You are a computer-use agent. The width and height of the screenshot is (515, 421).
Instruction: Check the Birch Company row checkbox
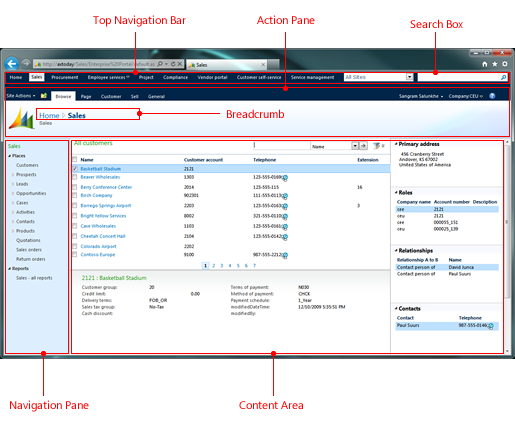point(75,195)
